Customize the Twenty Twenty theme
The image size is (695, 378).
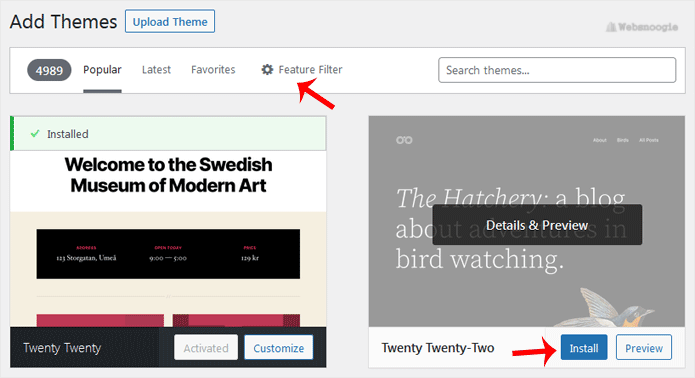point(279,348)
